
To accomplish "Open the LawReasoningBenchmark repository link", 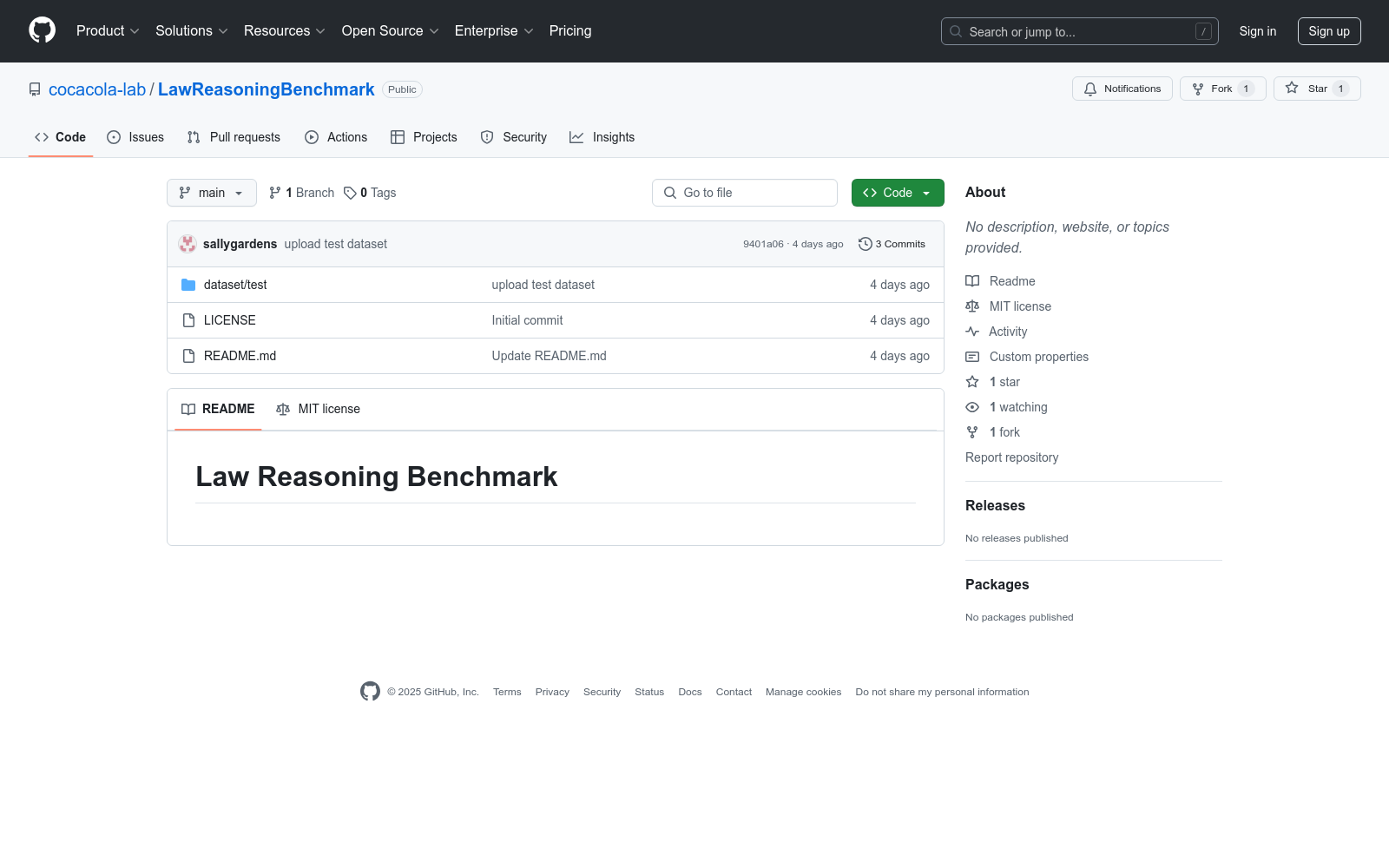I will pos(267,89).
